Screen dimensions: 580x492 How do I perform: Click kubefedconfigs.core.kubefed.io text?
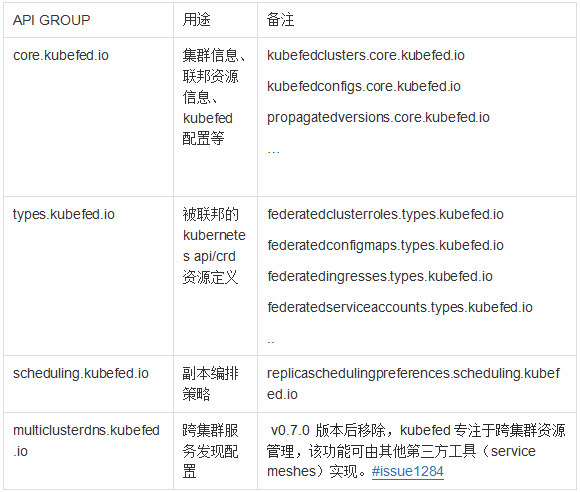(x=364, y=87)
